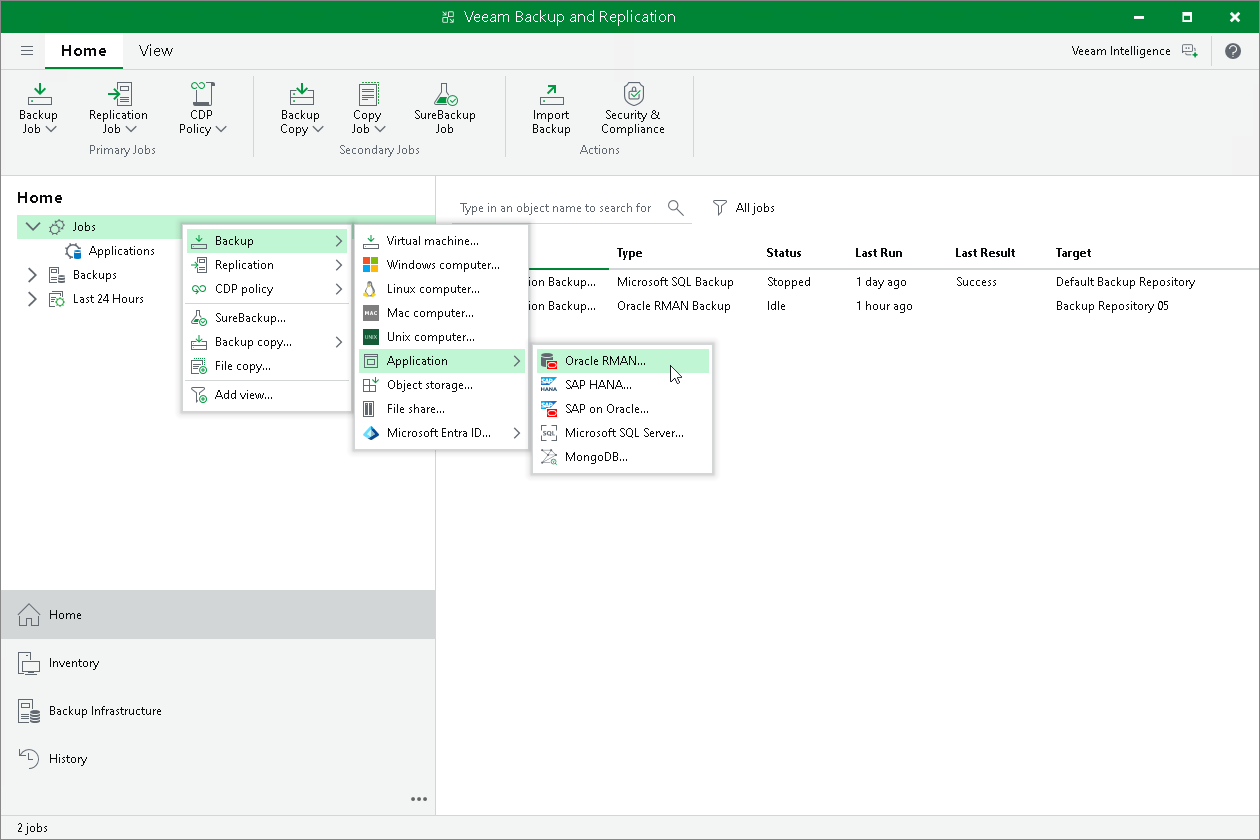Collapse the Jobs tree node
This screenshot has height=840, width=1260.
point(33,227)
